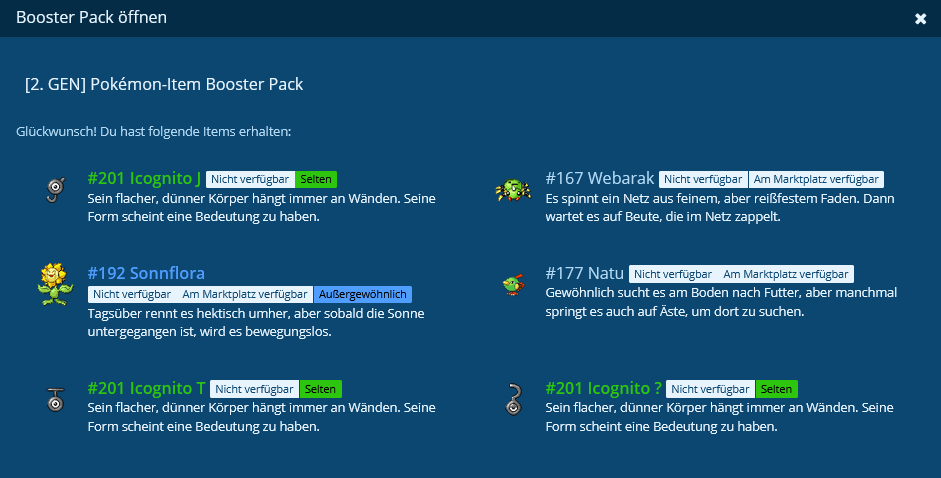Click the Icognito T sprite icon

pos(56,399)
